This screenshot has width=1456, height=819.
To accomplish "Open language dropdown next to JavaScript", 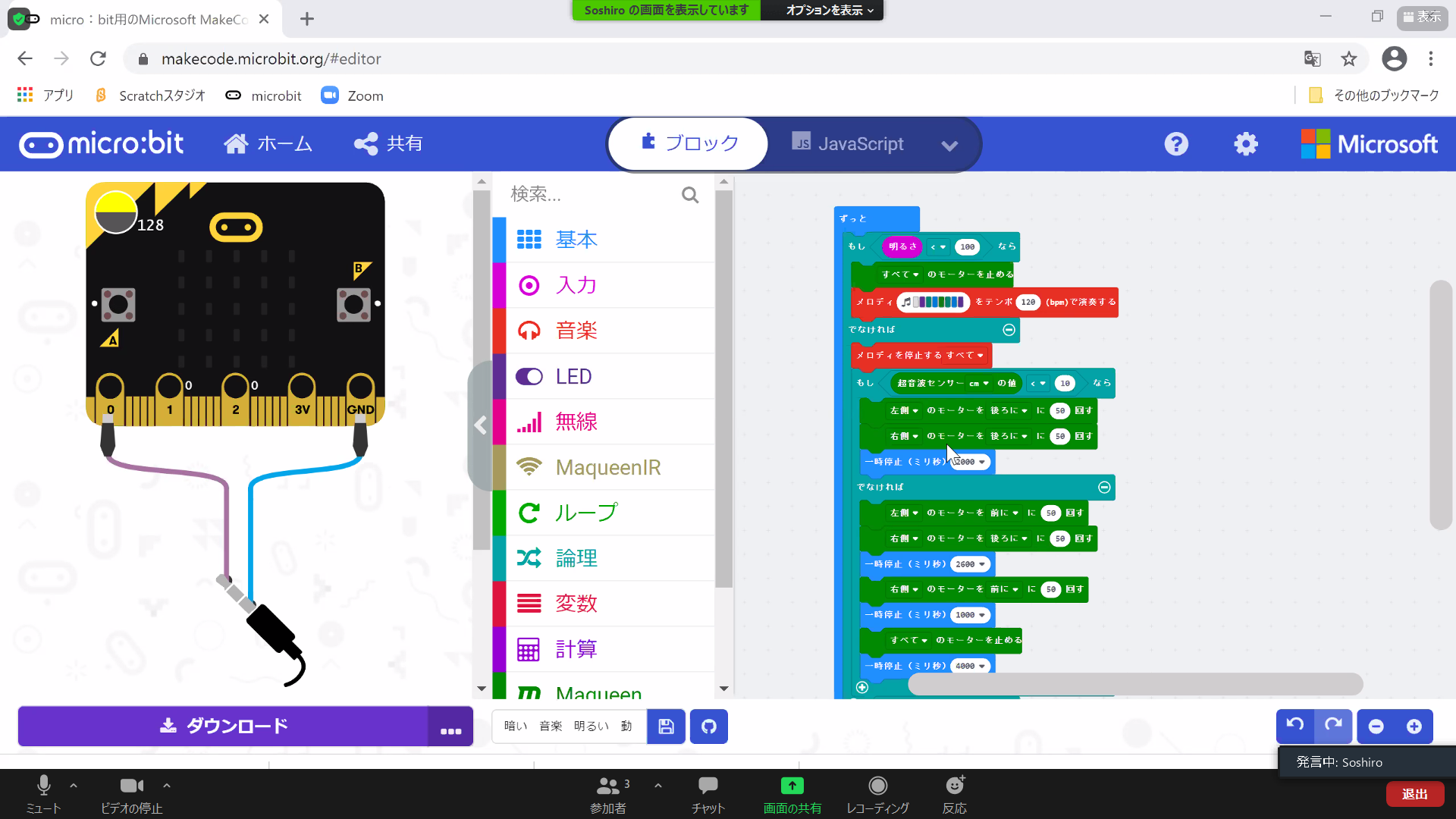I will click(x=949, y=145).
